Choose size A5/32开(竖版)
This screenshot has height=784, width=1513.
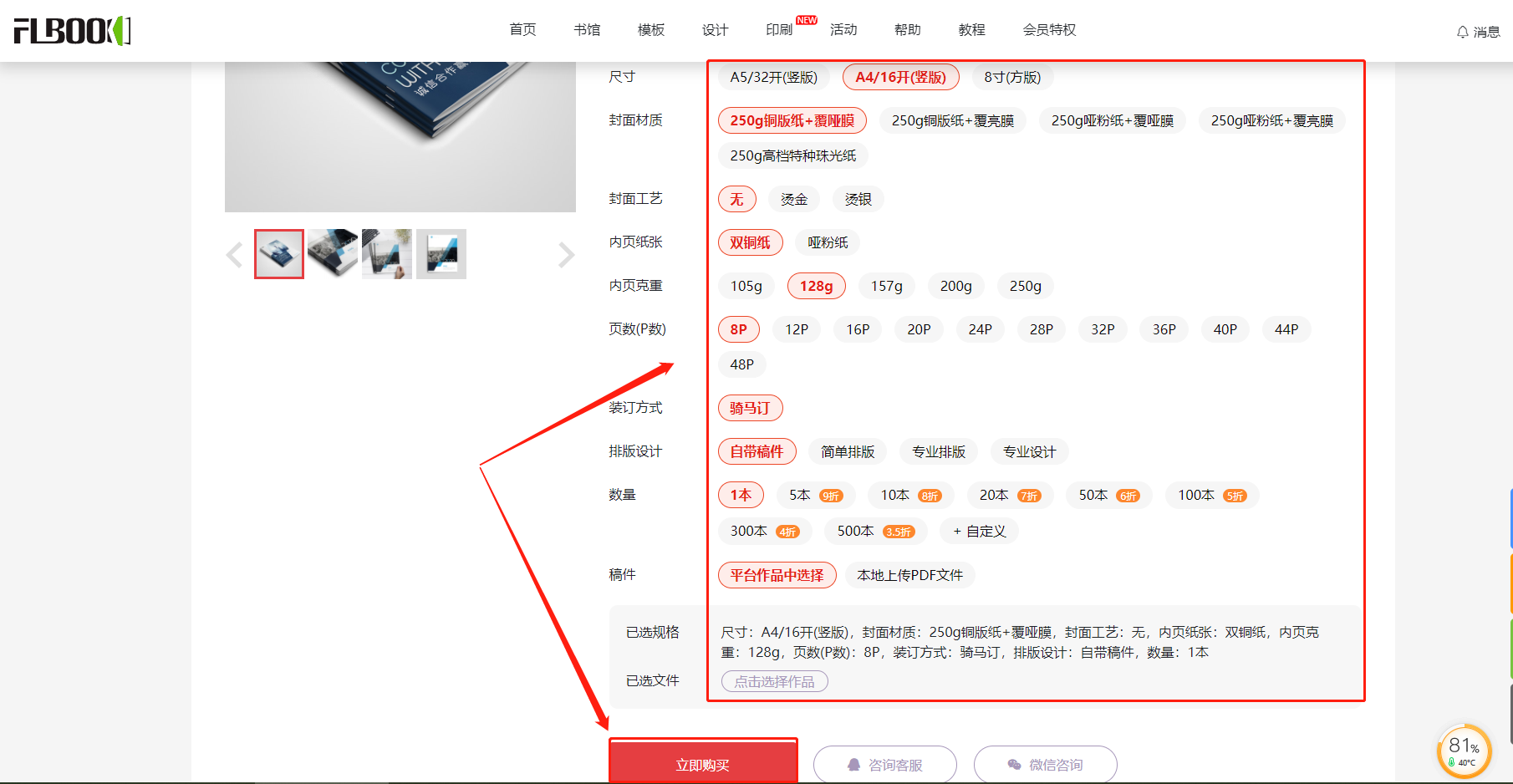point(774,77)
